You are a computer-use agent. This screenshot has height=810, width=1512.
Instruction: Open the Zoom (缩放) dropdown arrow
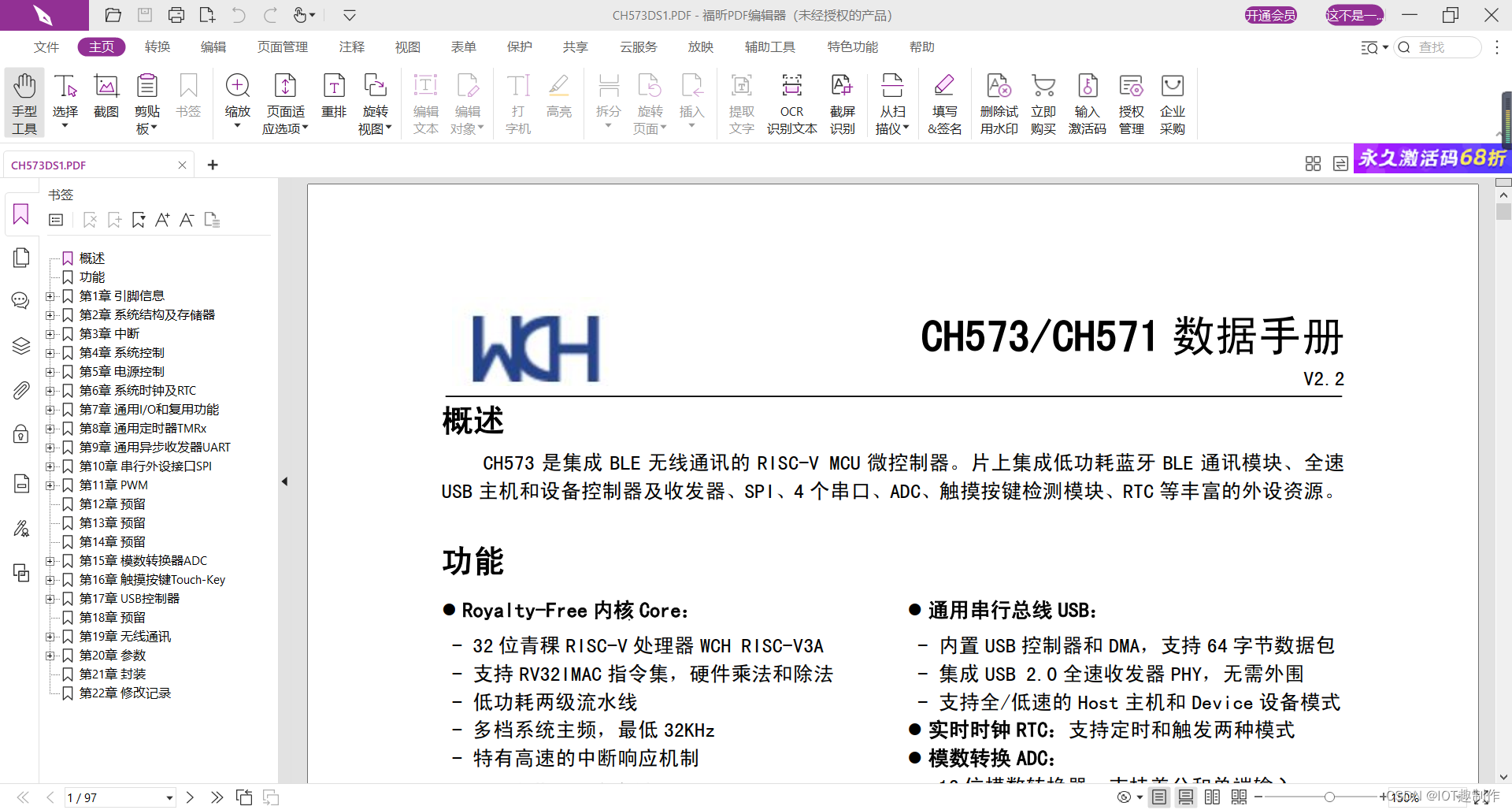point(237,126)
